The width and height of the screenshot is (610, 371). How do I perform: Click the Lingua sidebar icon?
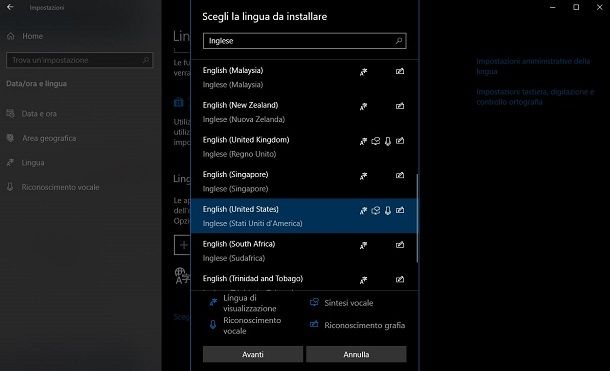(11, 163)
